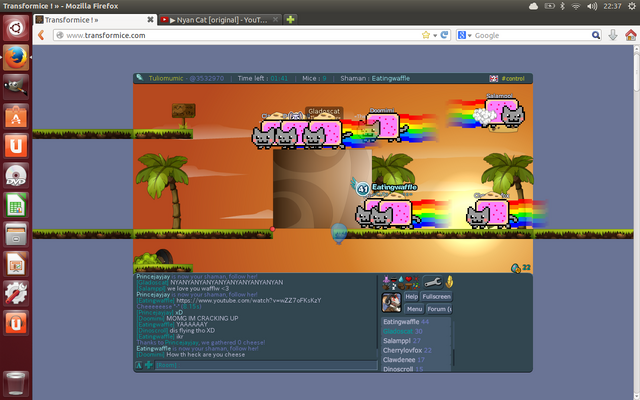Go to the Firefox home page
This screenshot has height=400, width=640.
point(630,35)
